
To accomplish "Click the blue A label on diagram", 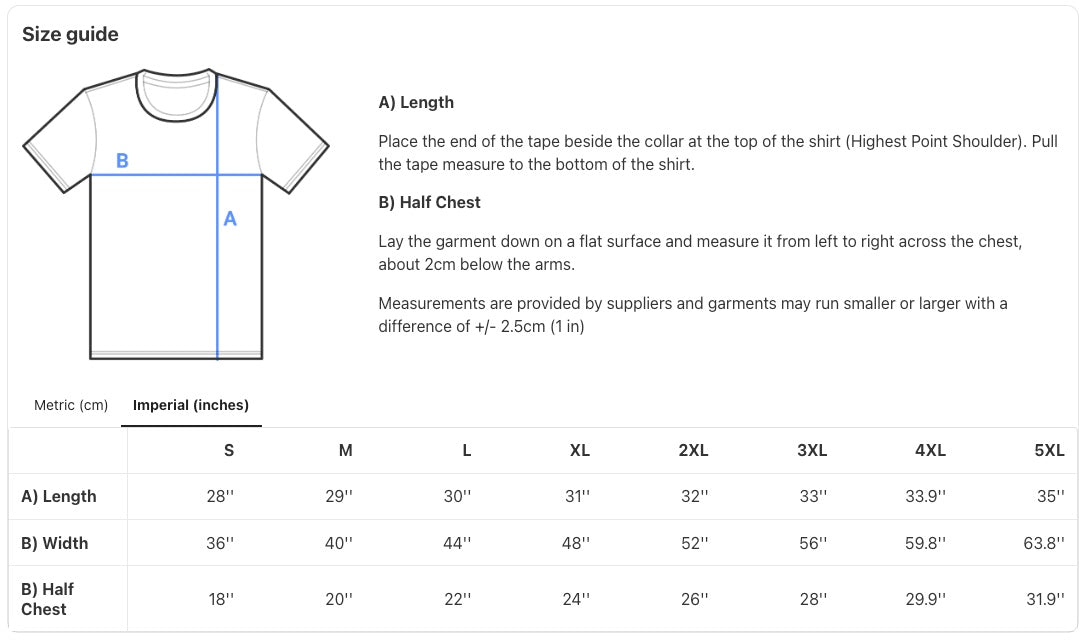I will click(x=230, y=219).
